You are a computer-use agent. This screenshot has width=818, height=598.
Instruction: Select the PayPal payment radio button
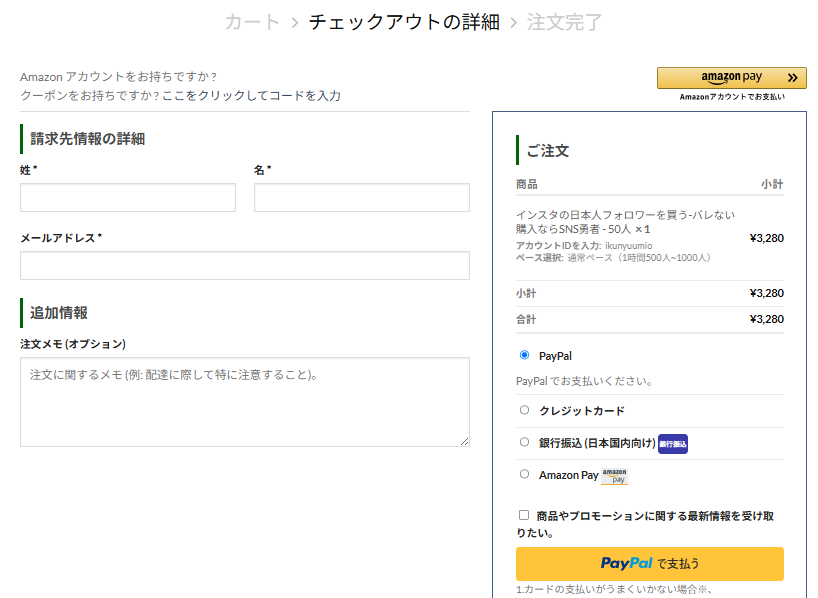(x=525, y=355)
